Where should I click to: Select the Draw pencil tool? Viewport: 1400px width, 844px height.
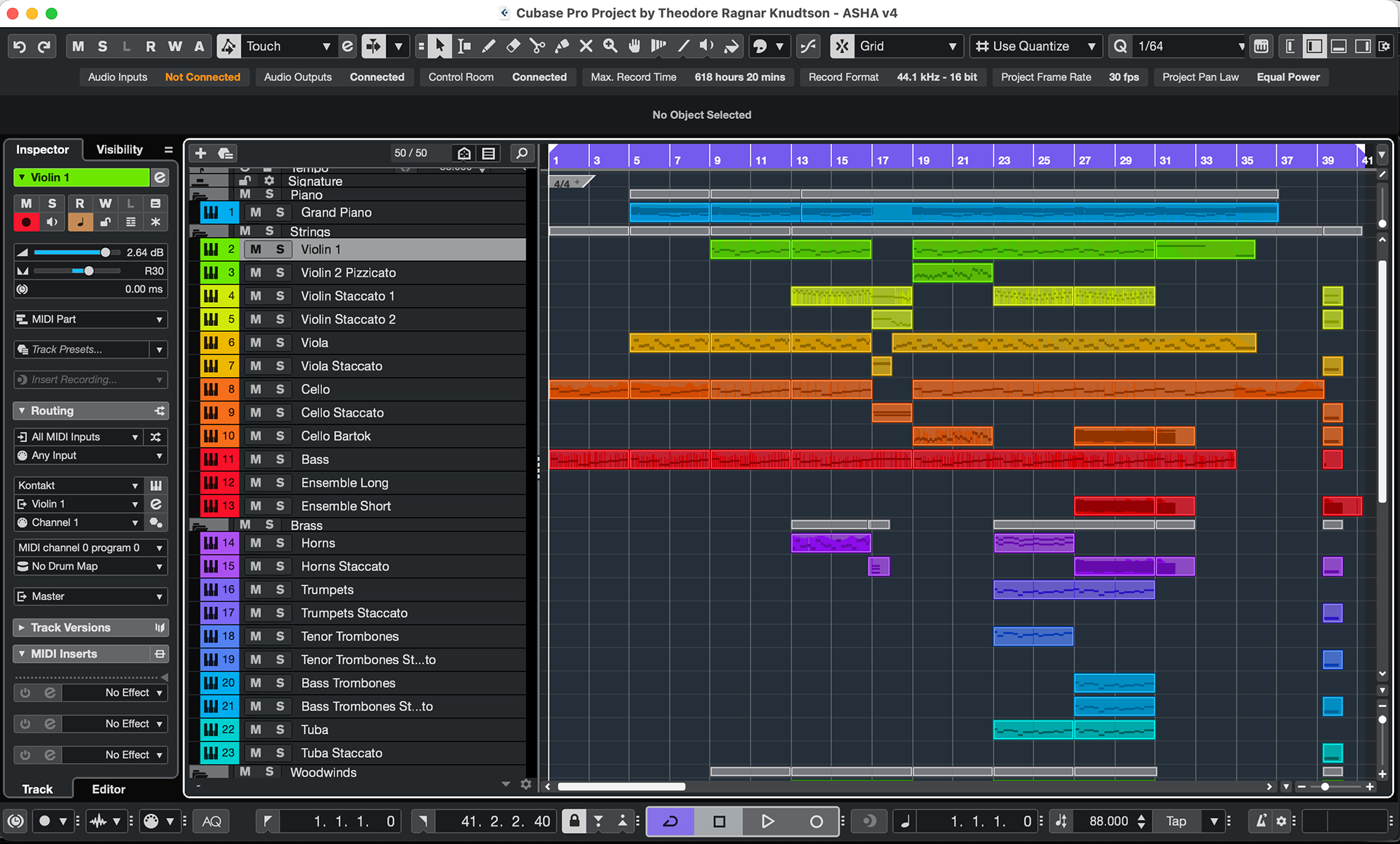[x=489, y=47]
